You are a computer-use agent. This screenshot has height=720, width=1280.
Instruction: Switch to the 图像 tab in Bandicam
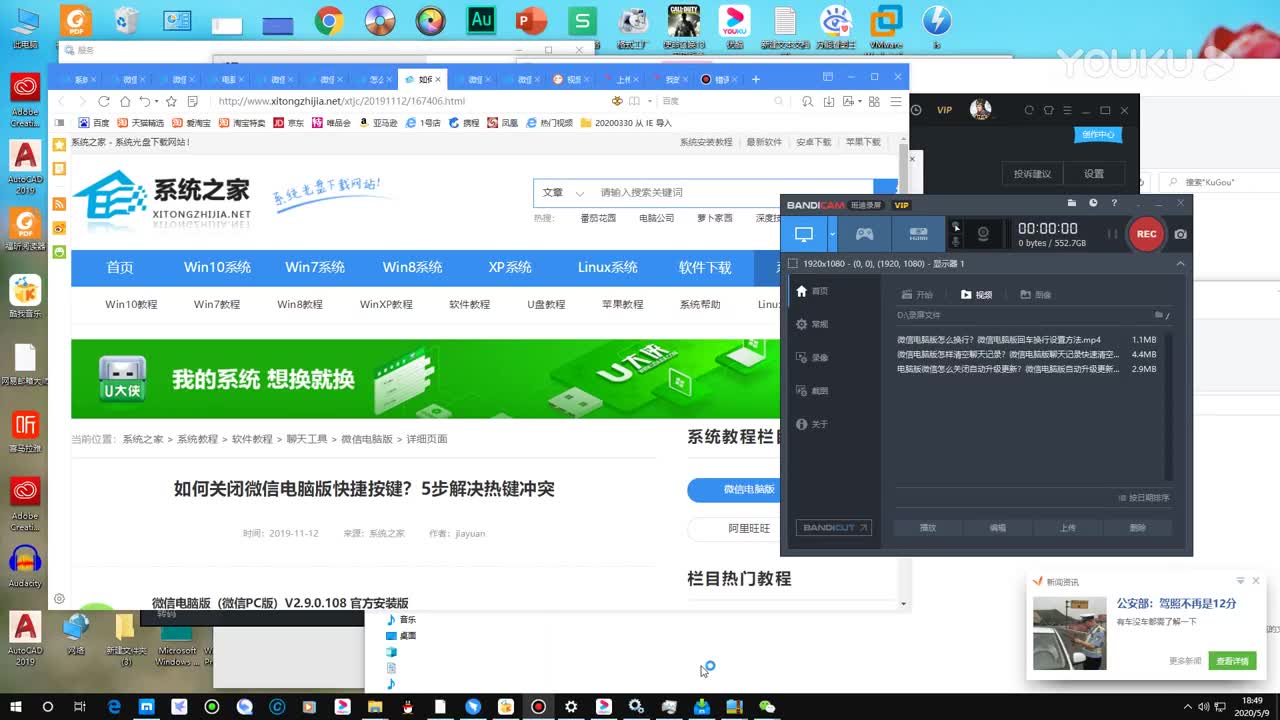click(1037, 295)
